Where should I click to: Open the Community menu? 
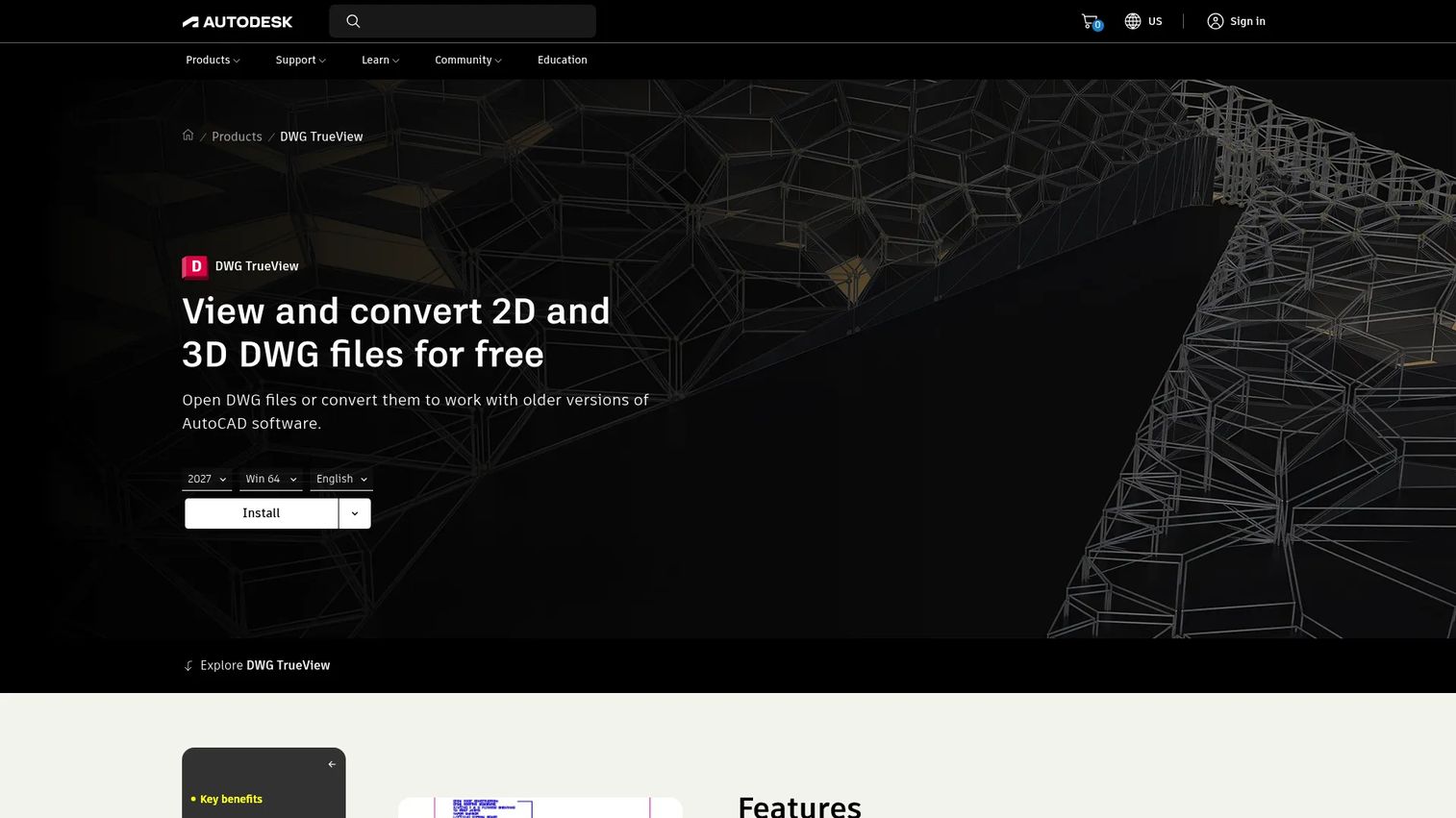pos(468,60)
